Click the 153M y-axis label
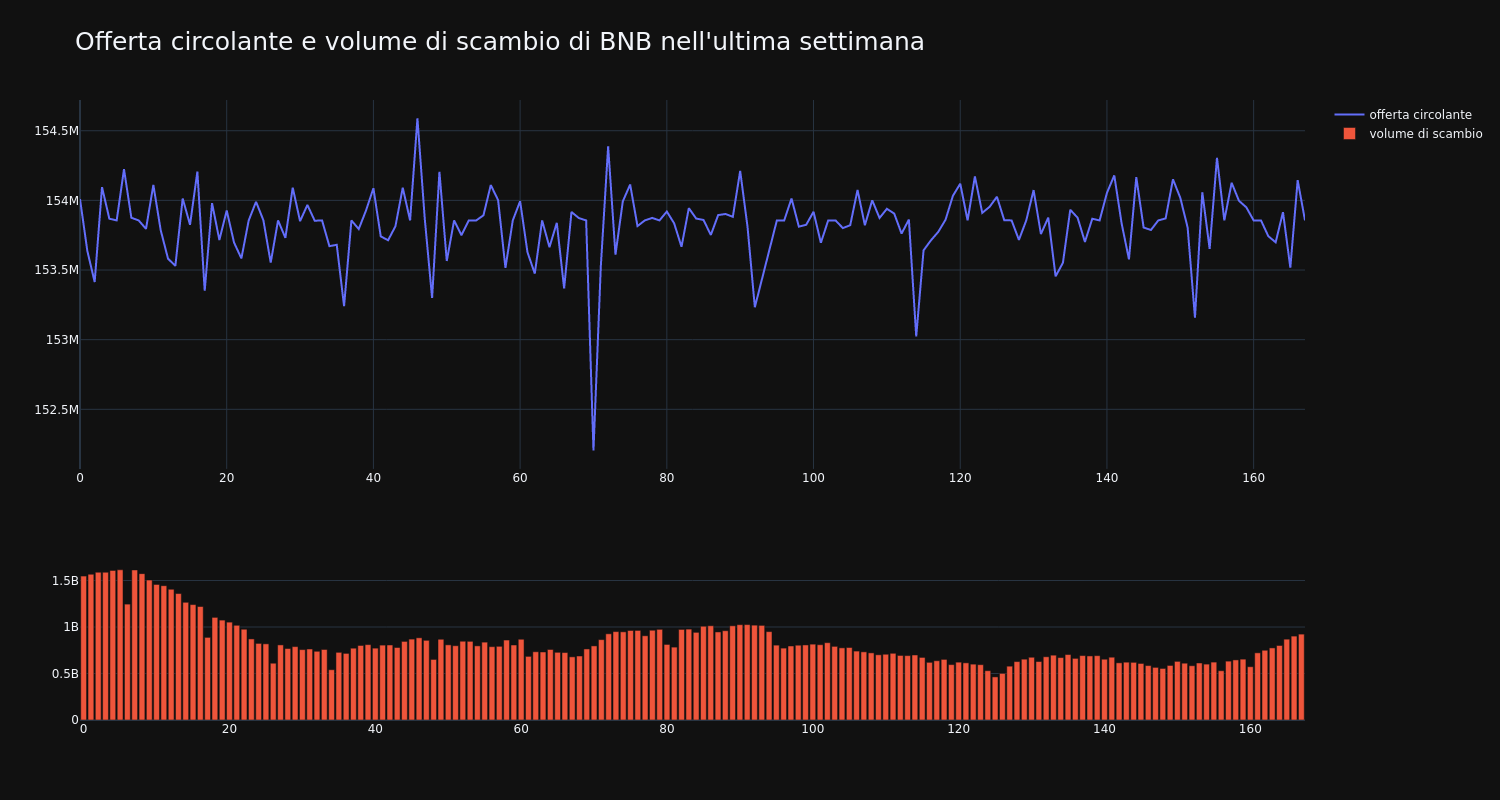 click(62, 340)
